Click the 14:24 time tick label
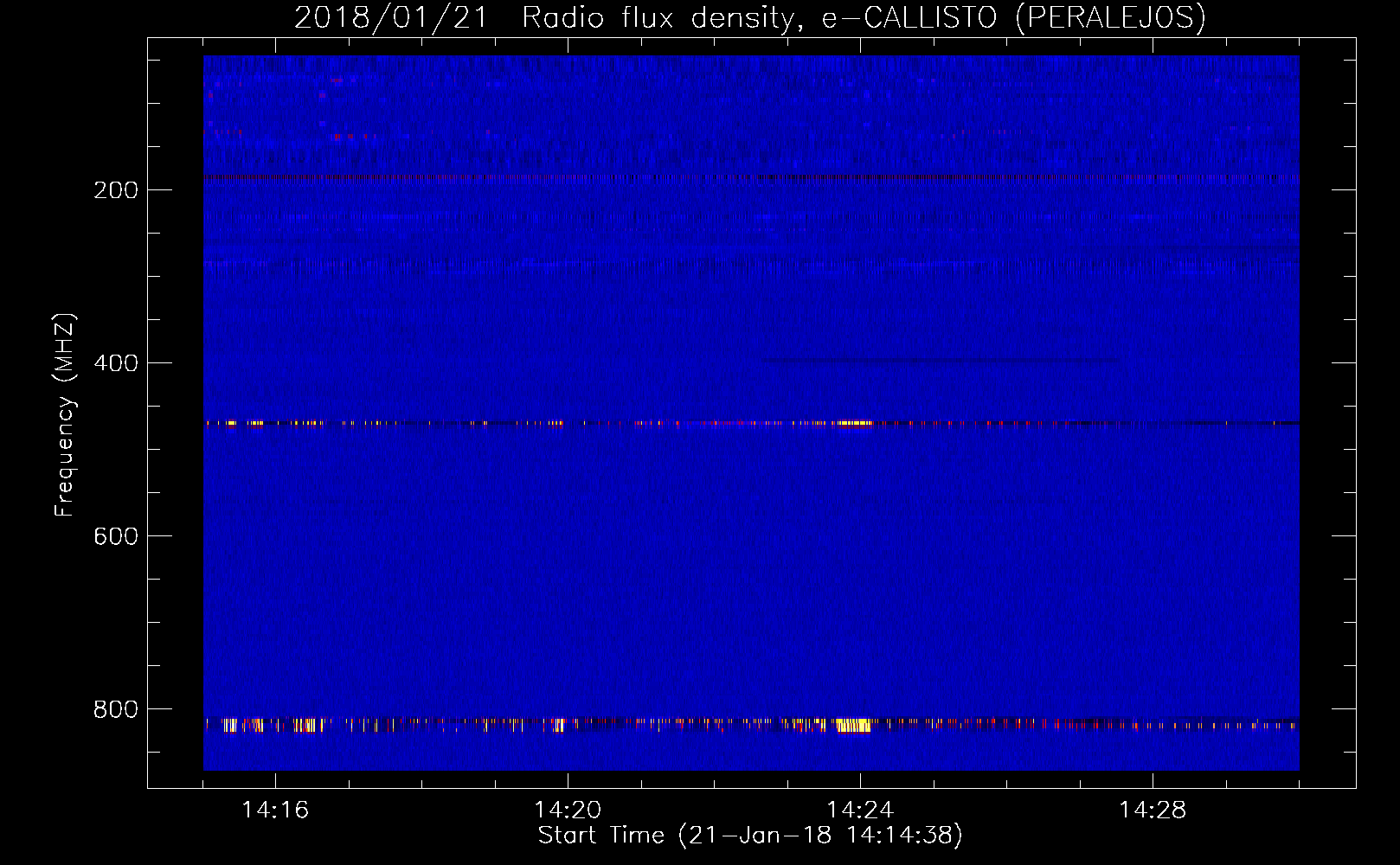The height and width of the screenshot is (865, 1400). click(860, 811)
